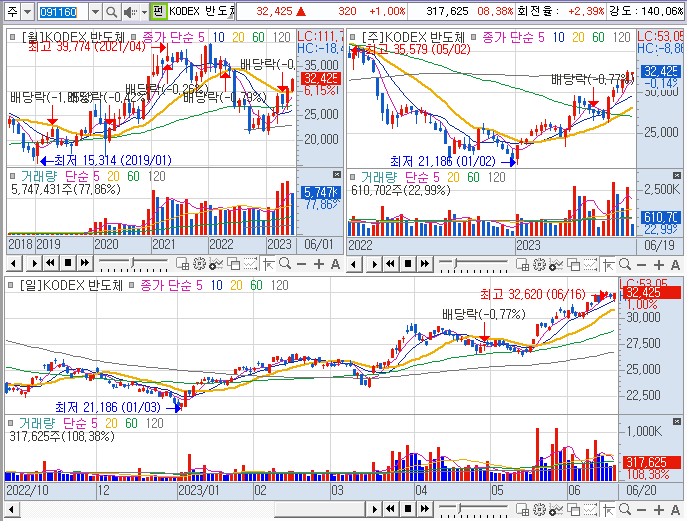Screen dimensions: 687x521
Task: Close weekly volume panel with X
Action: [x=676, y=175]
